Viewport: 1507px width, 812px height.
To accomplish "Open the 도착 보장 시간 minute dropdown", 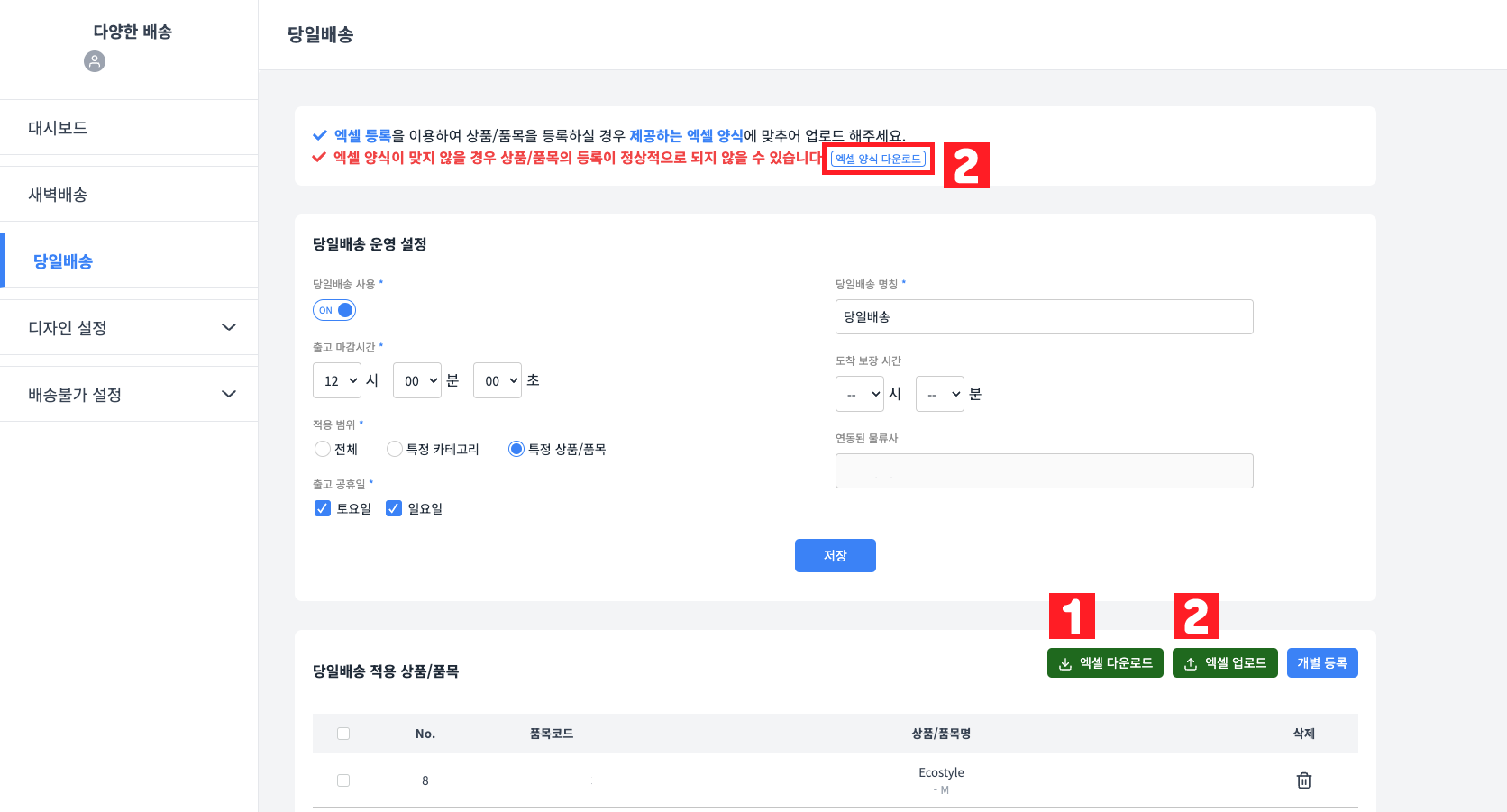I will point(940,394).
